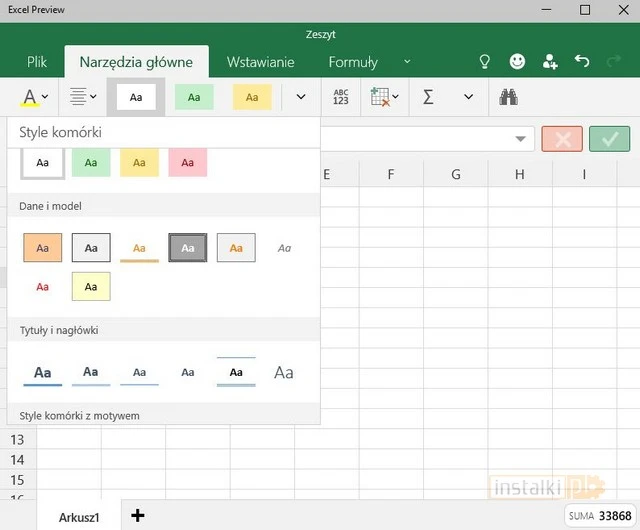Screen dimensions: 640x530
Task: Apply the green 'Aa' cell style in ribbon
Action: [194, 97]
